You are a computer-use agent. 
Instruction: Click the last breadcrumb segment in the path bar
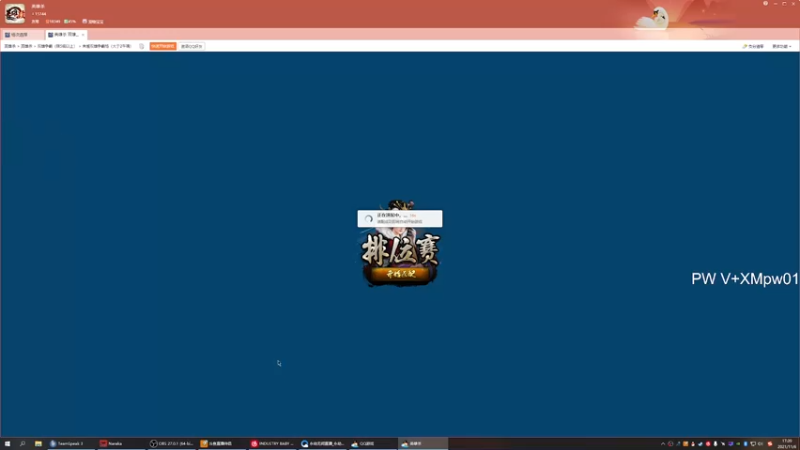coord(107,46)
